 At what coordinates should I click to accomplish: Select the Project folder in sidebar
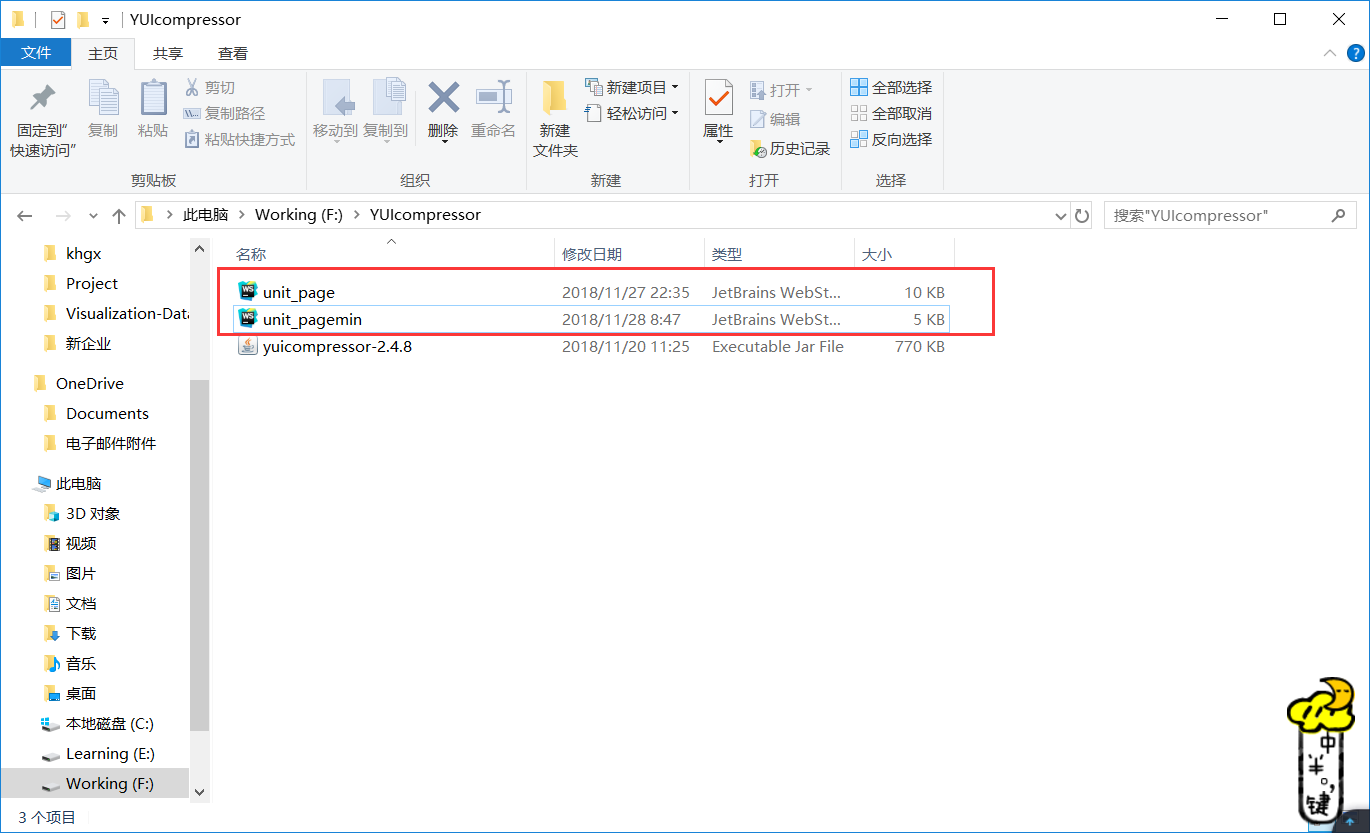click(92, 284)
